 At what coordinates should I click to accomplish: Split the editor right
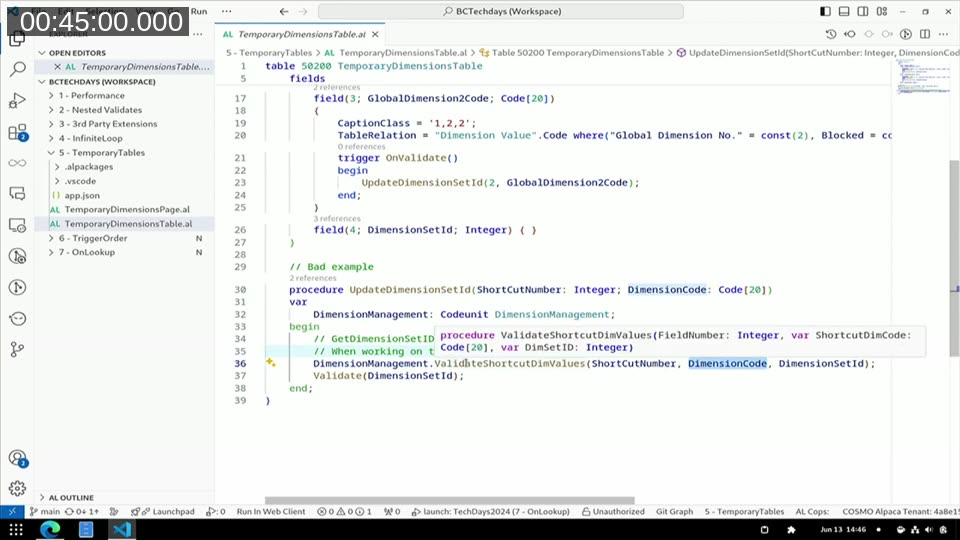pyautogui.click(x=925, y=34)
